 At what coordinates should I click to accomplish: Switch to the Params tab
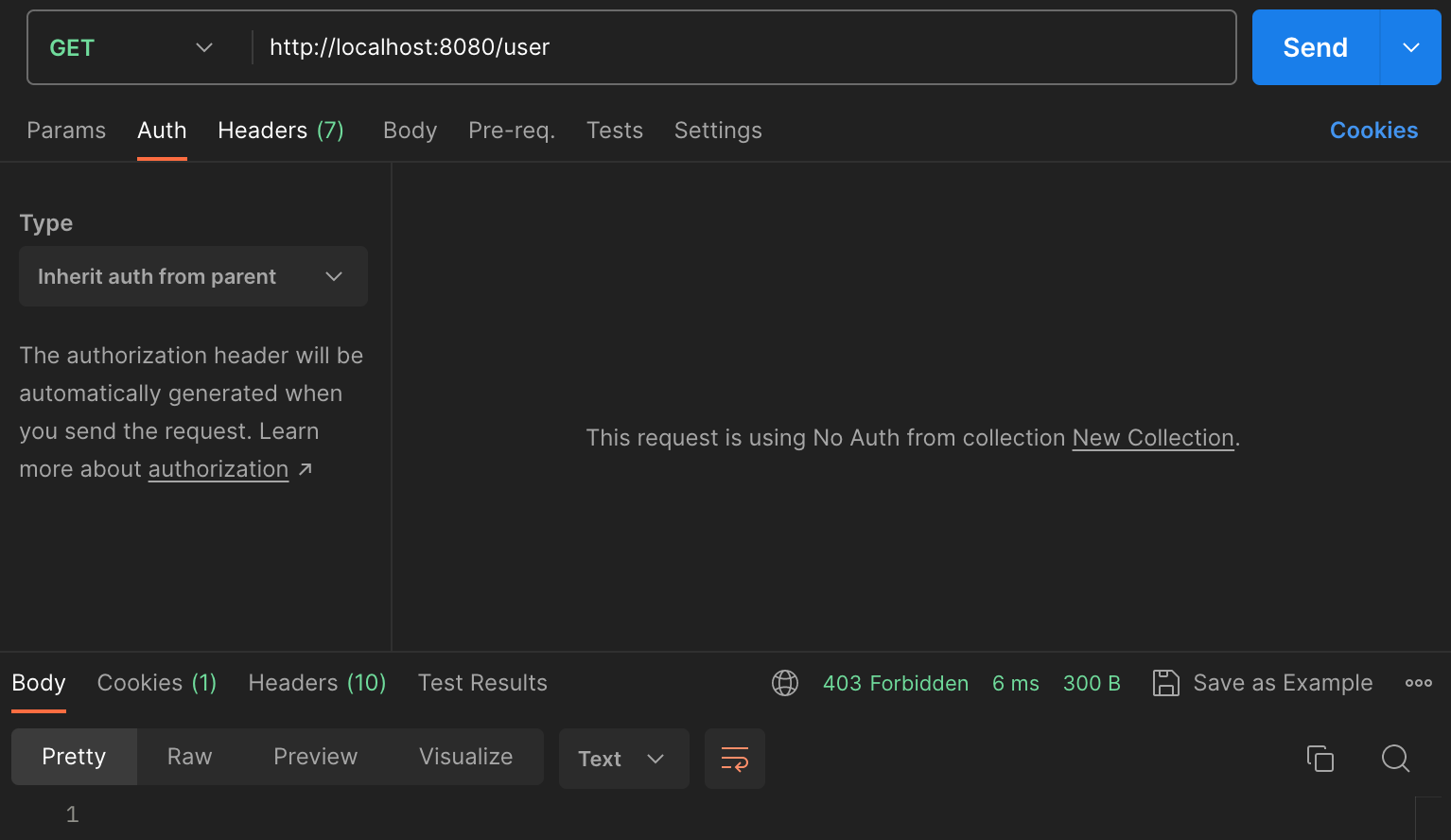click(66, 131)
